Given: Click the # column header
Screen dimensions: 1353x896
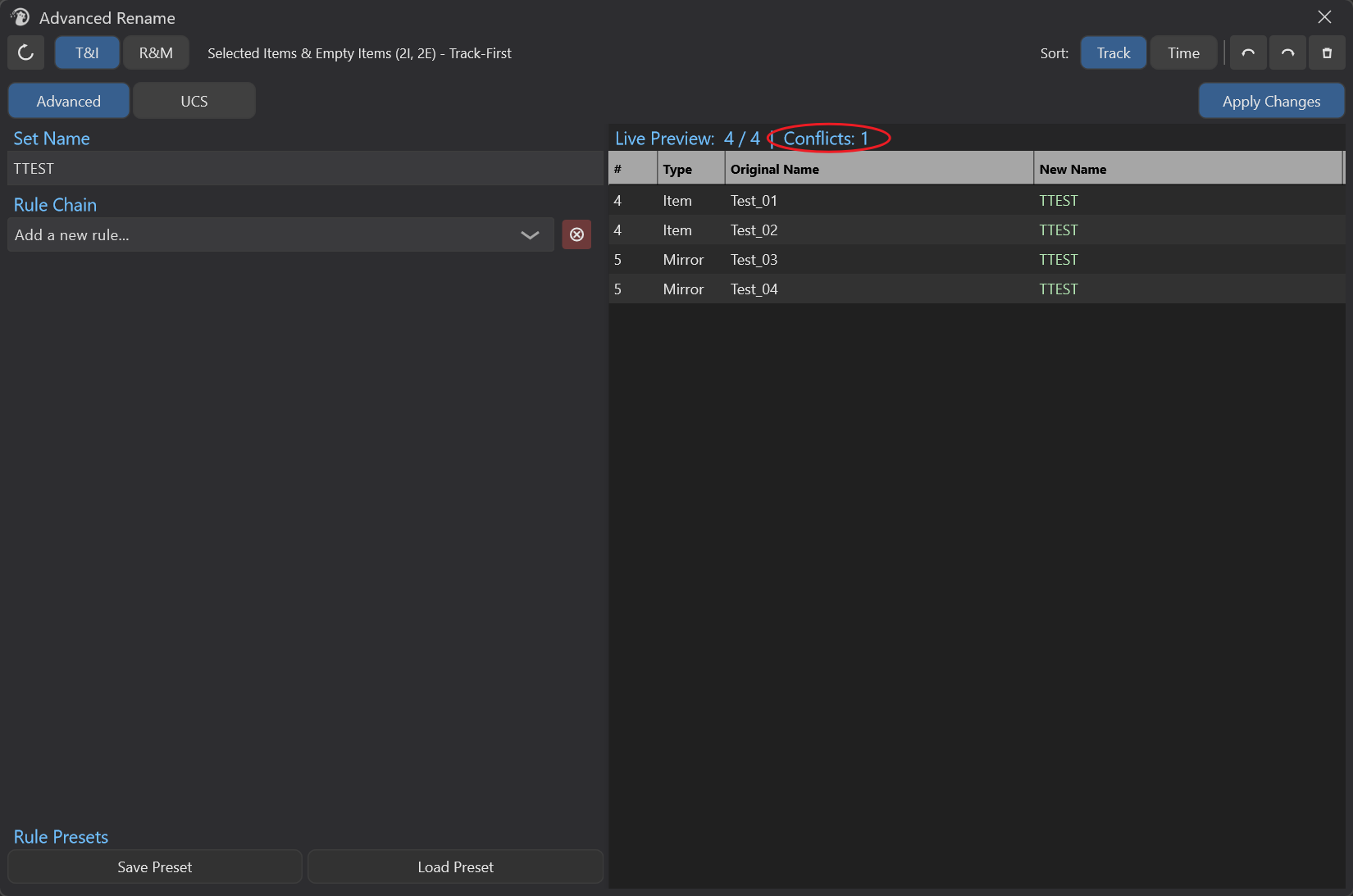Looking at the screenshot, I should pos(633,169).
